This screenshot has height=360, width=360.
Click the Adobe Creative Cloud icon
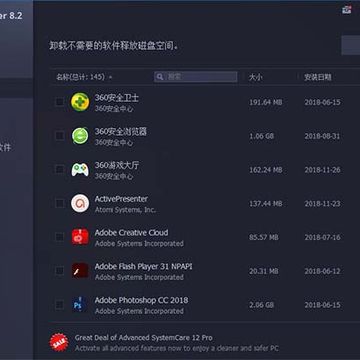click(80, 237)
